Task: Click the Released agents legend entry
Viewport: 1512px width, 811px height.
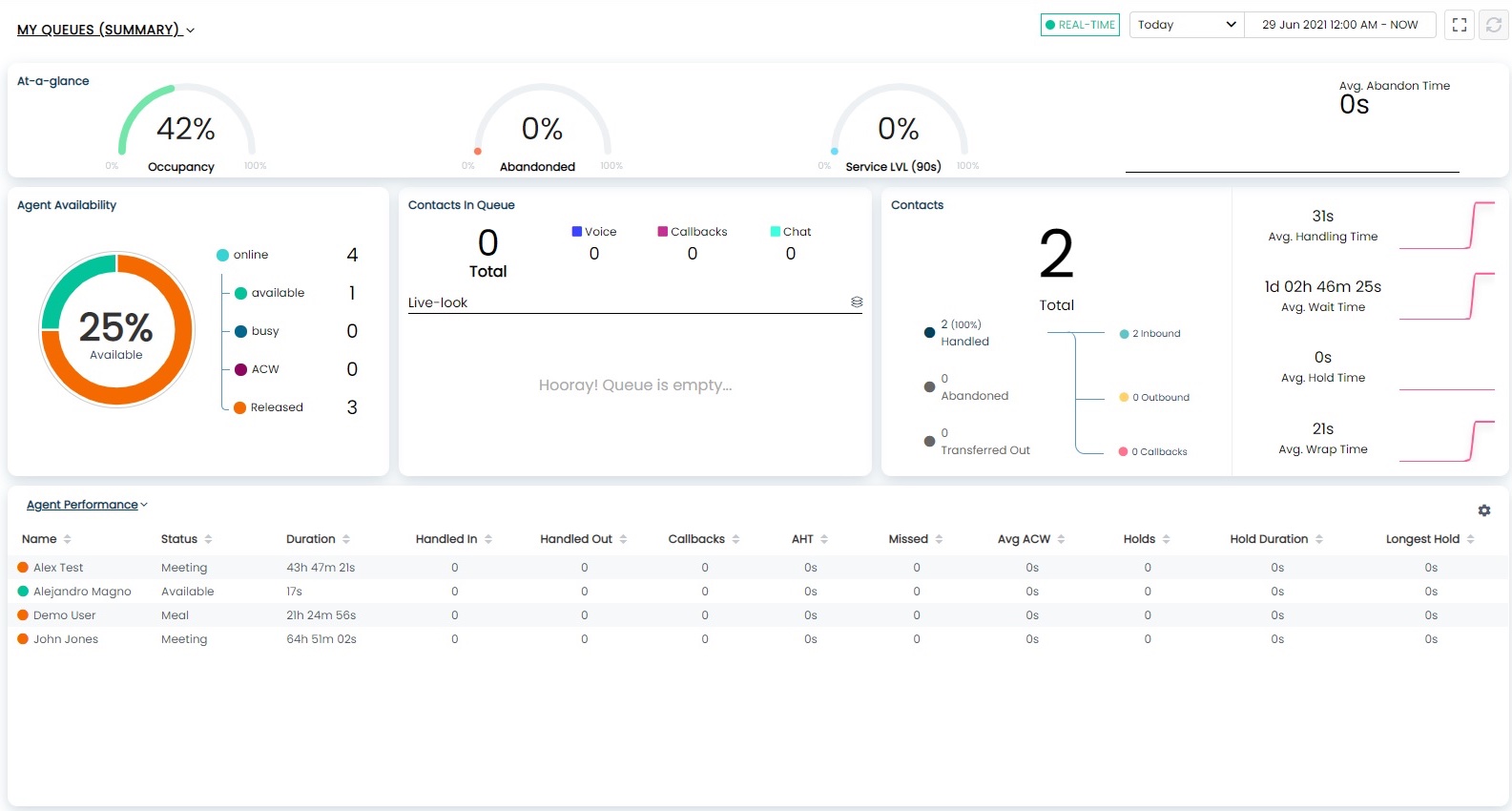Action: pyautogui.click(x=268, y=407)
